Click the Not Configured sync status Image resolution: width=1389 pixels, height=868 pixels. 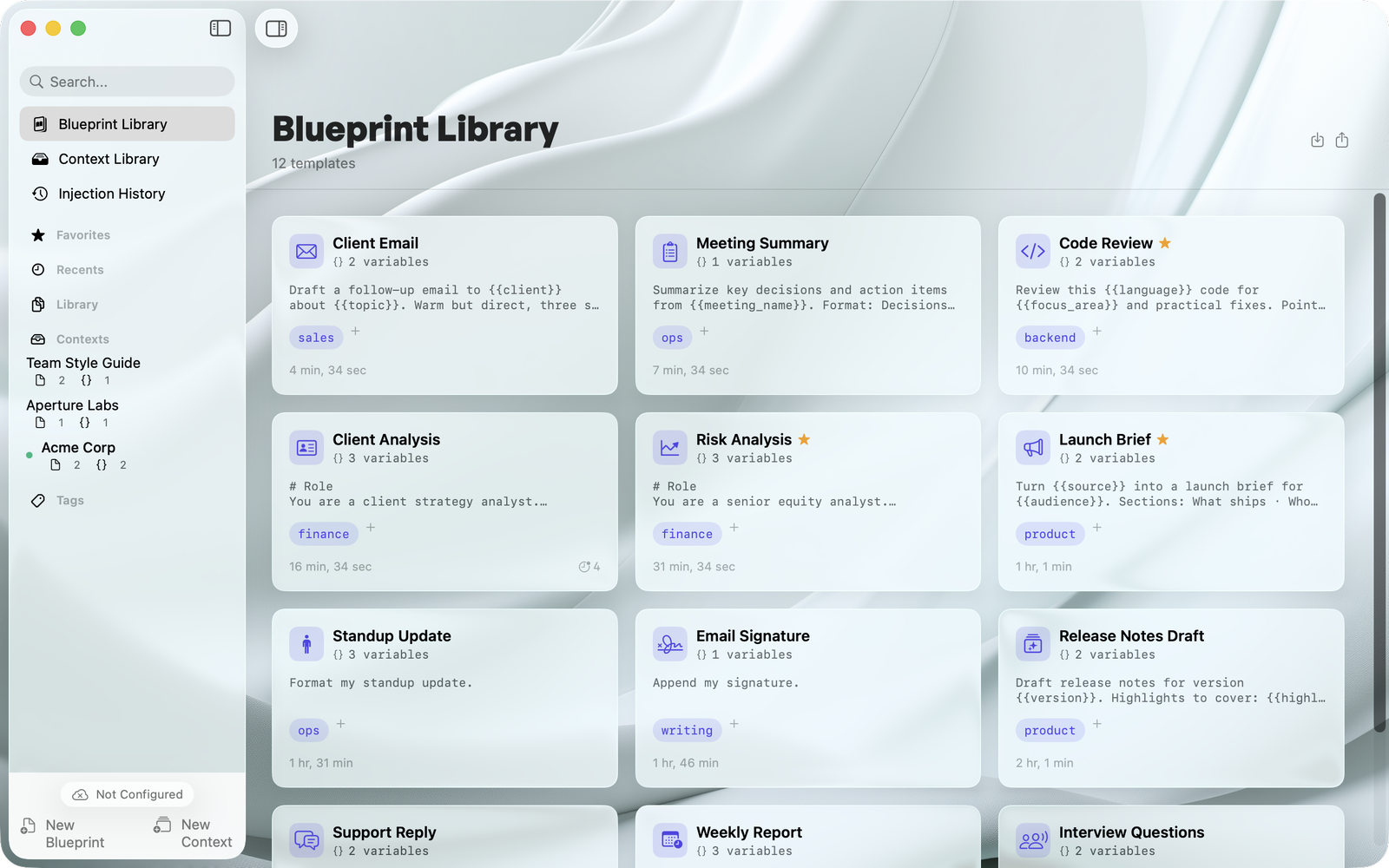tap(128, 794)
